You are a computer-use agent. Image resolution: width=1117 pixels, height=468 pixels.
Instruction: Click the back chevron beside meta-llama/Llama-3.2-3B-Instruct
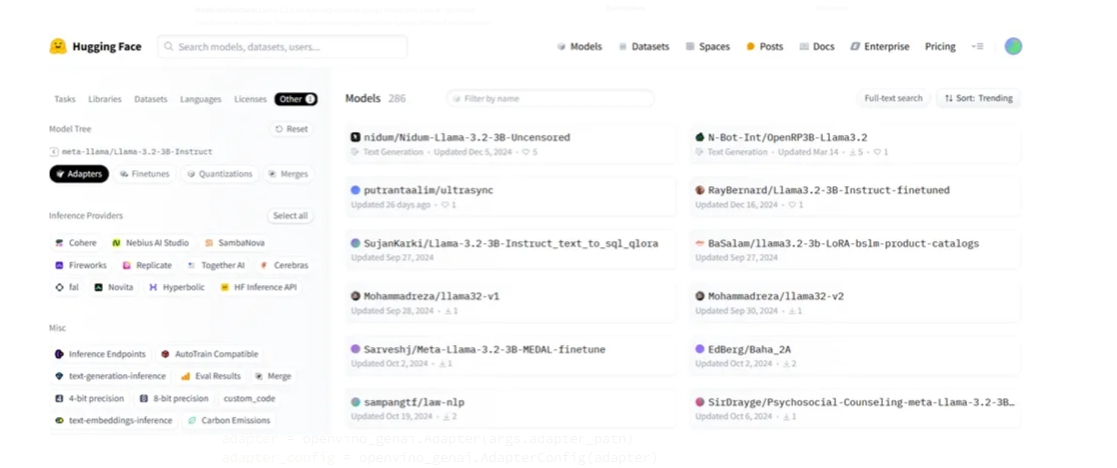[53, 152]
